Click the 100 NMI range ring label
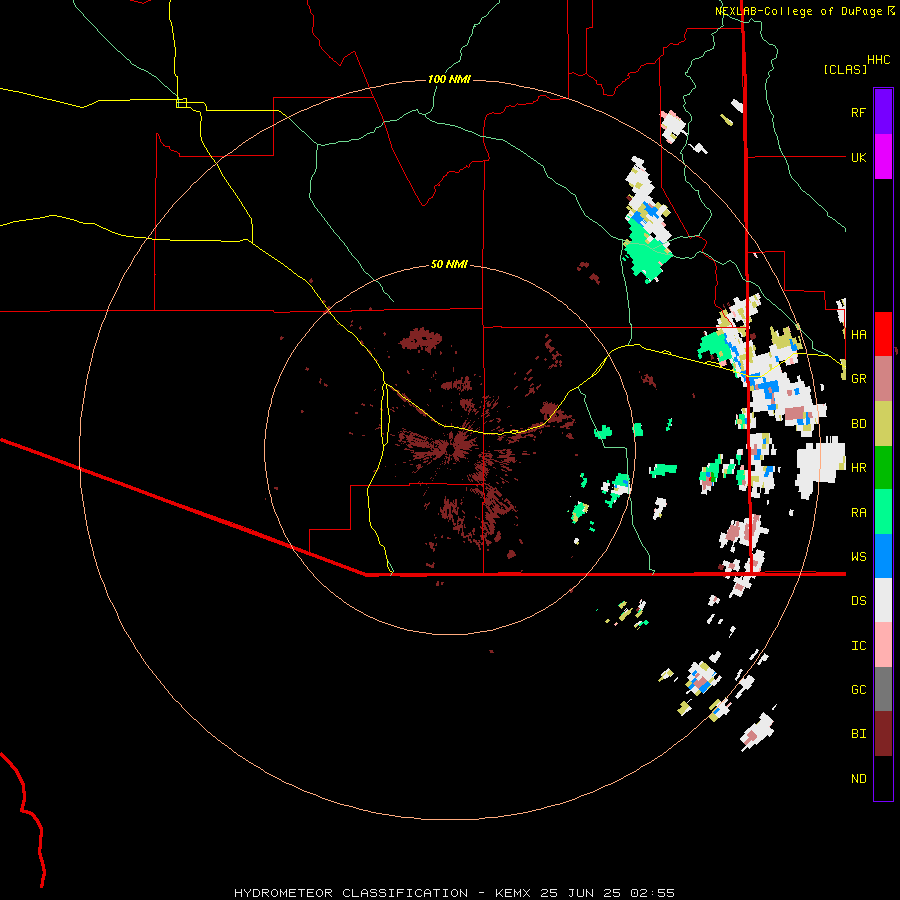900x900 pixels. coord(449,79)
